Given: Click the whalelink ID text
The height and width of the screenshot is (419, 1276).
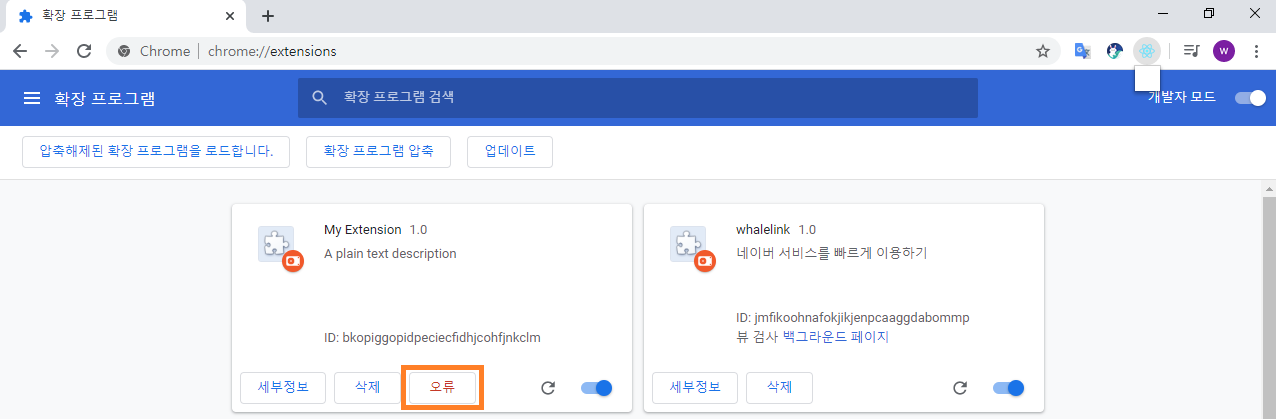Looking at the screenshot, I should pos(853,318).
